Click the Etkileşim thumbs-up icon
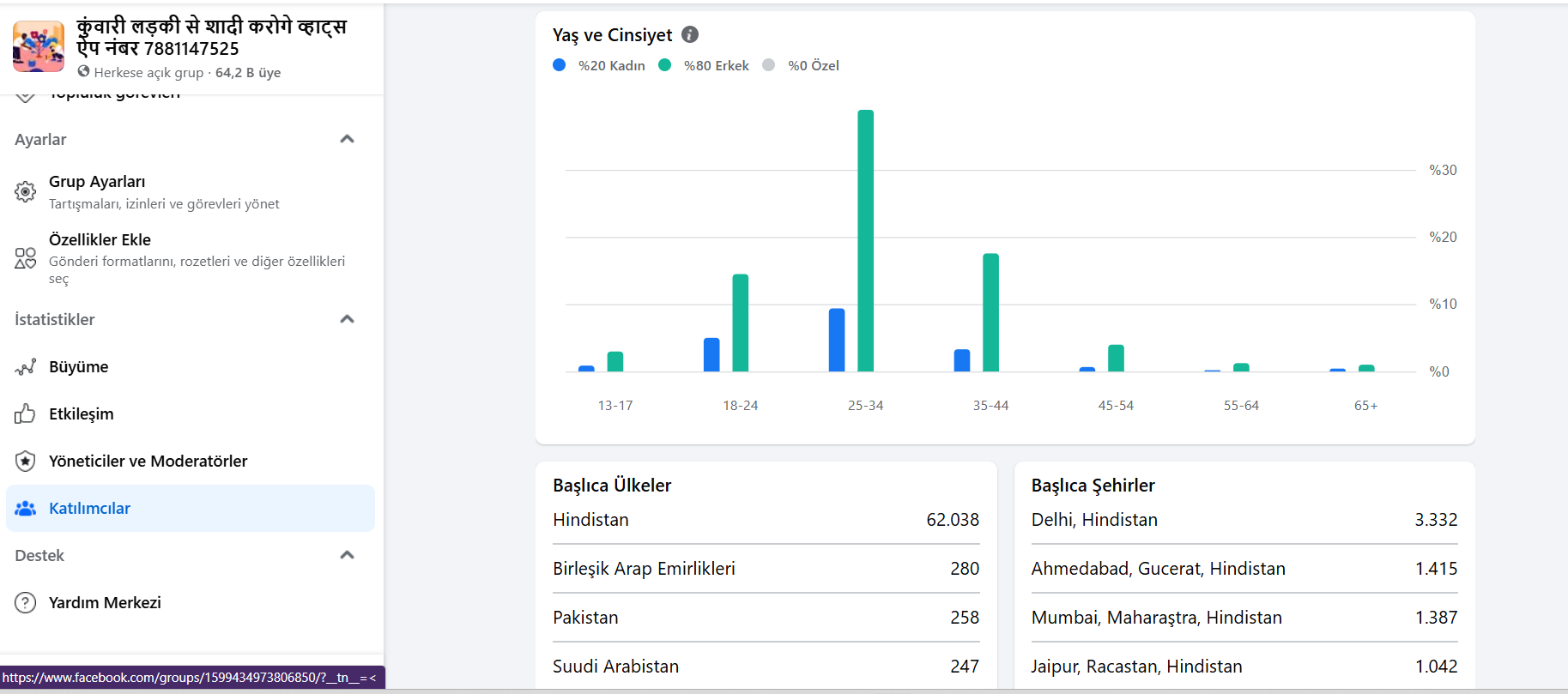This screenshot has height=694, width=1568. (x=26, y=414)
